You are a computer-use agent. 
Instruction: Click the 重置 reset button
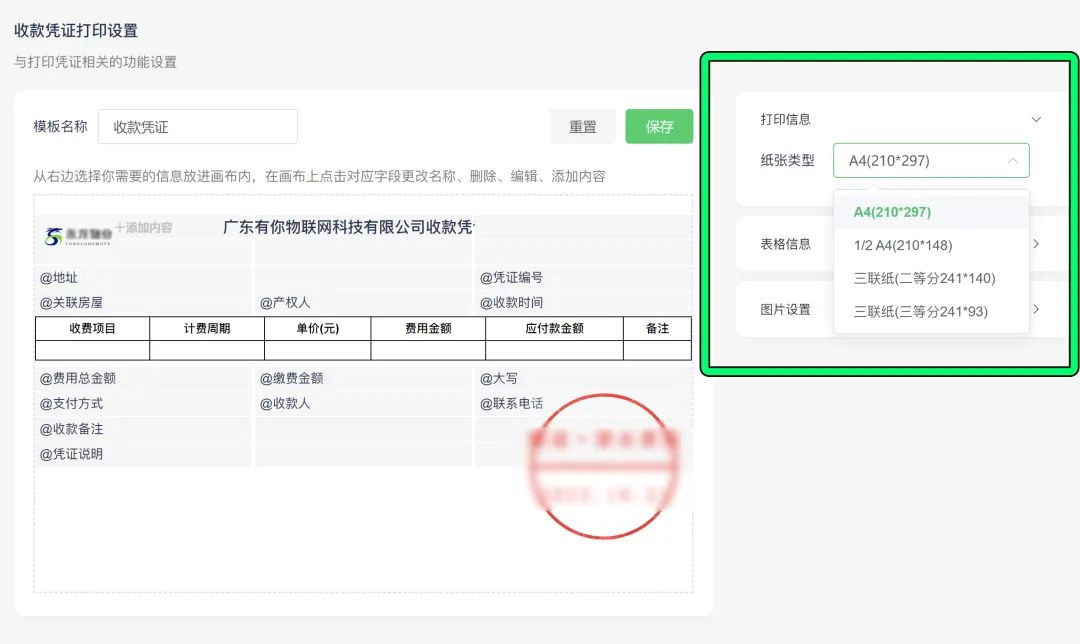582,127
